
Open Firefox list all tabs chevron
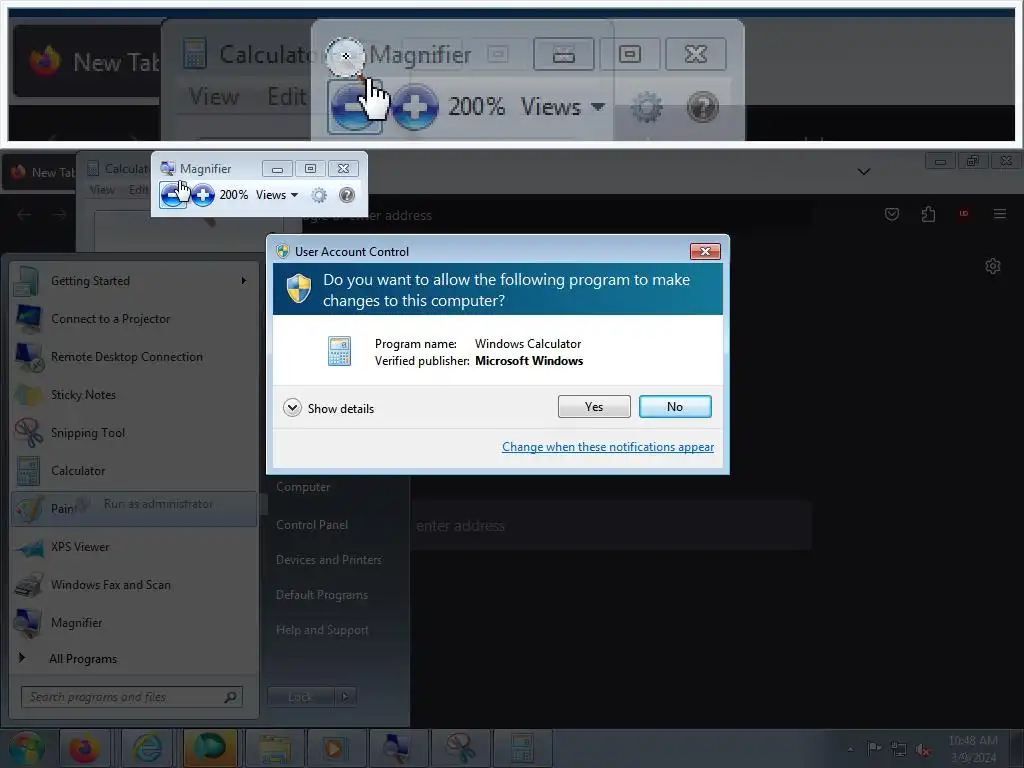tap(863, 172)
